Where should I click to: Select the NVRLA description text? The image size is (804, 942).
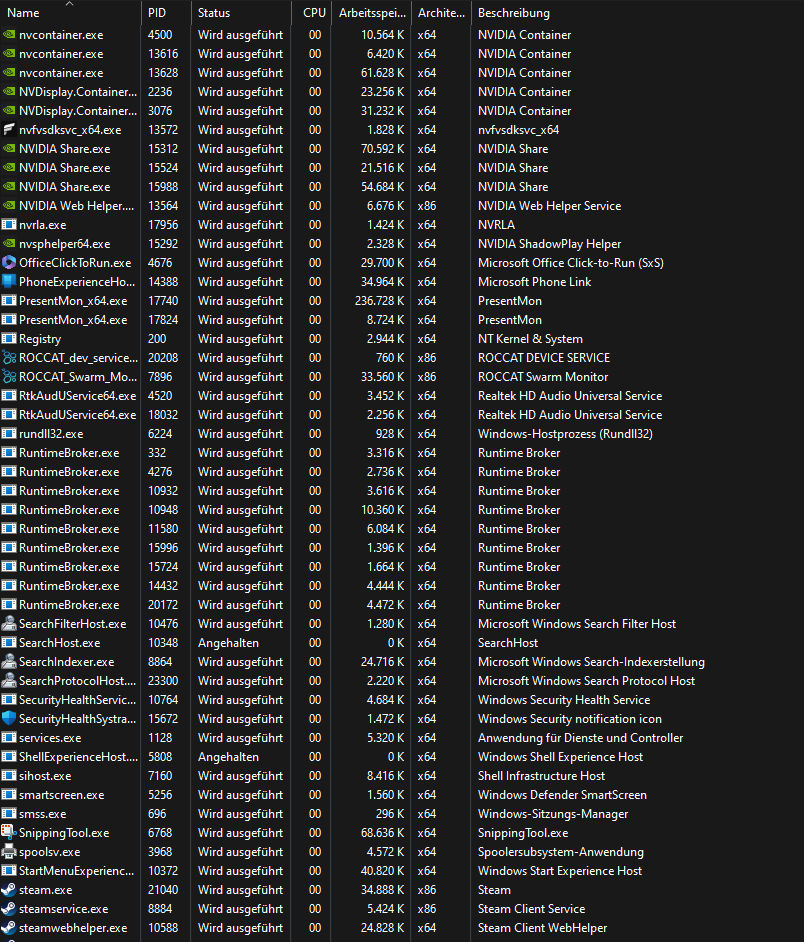pyautogui.click(x=496, y=225)
